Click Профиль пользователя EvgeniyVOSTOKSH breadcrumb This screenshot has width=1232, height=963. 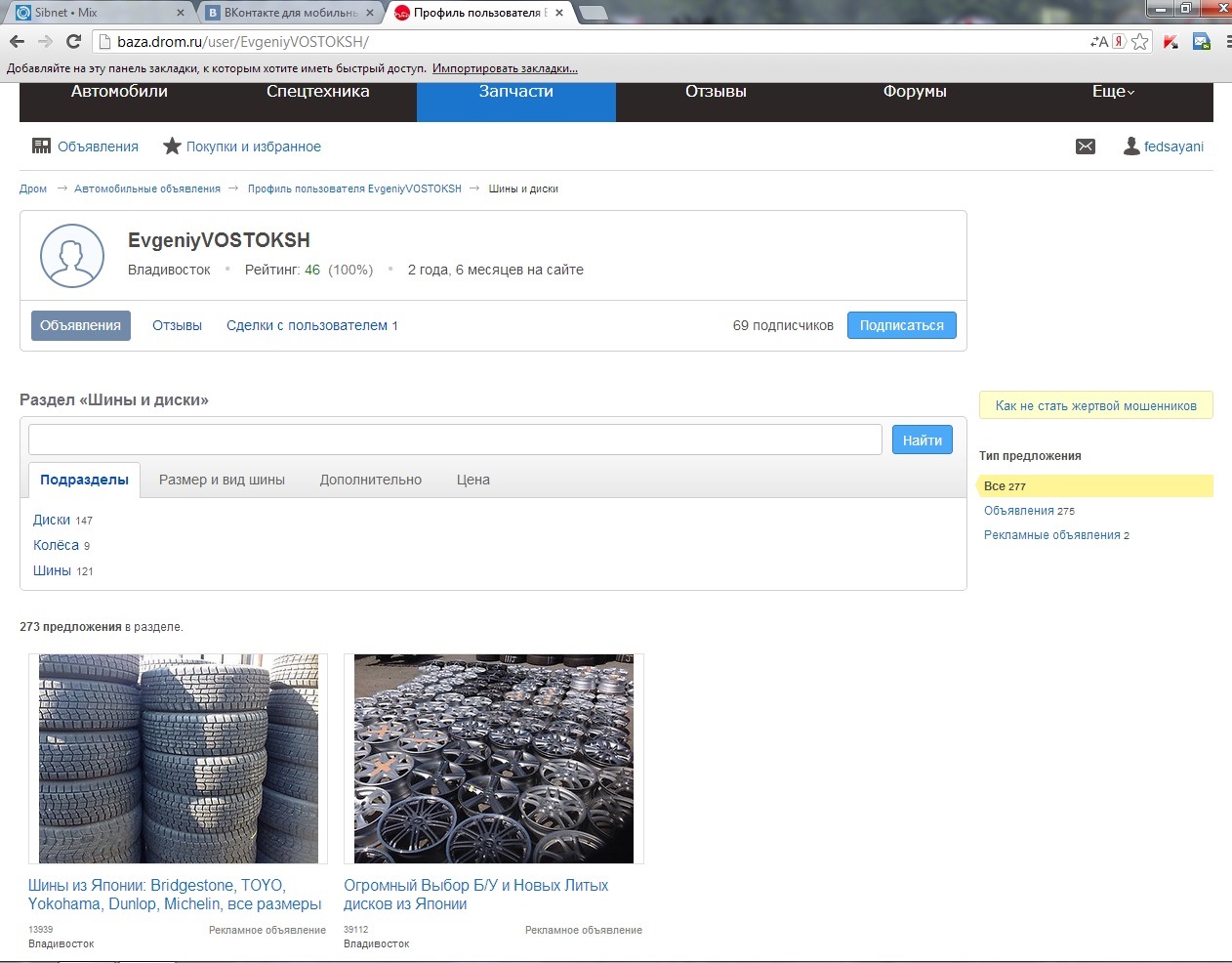354,188
